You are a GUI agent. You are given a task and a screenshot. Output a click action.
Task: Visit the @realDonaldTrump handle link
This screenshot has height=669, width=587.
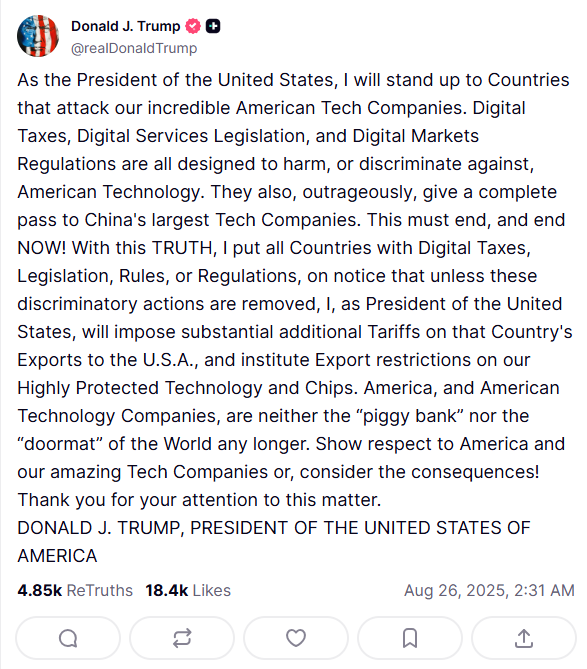pos(134,48)
